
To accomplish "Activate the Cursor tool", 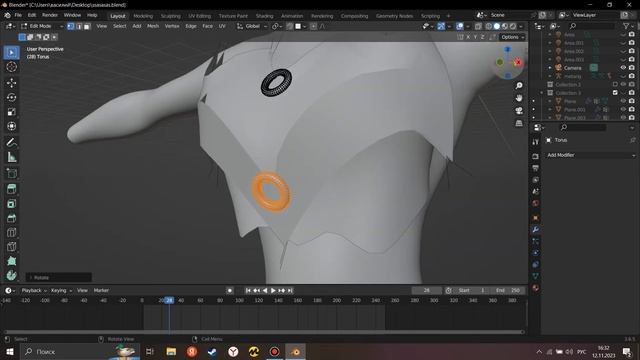I will [x=11, y=67].
